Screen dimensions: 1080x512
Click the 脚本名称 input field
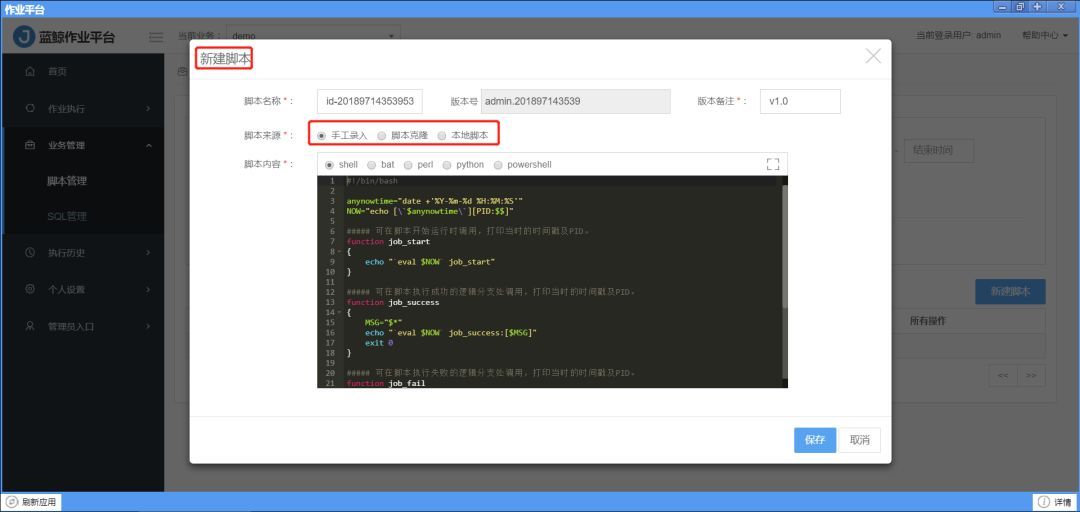pyautogui.click(x=370, y=101)
